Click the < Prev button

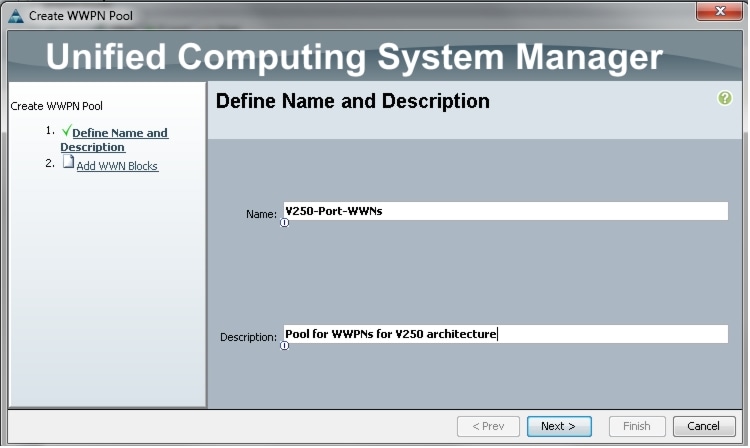[488, 426]
